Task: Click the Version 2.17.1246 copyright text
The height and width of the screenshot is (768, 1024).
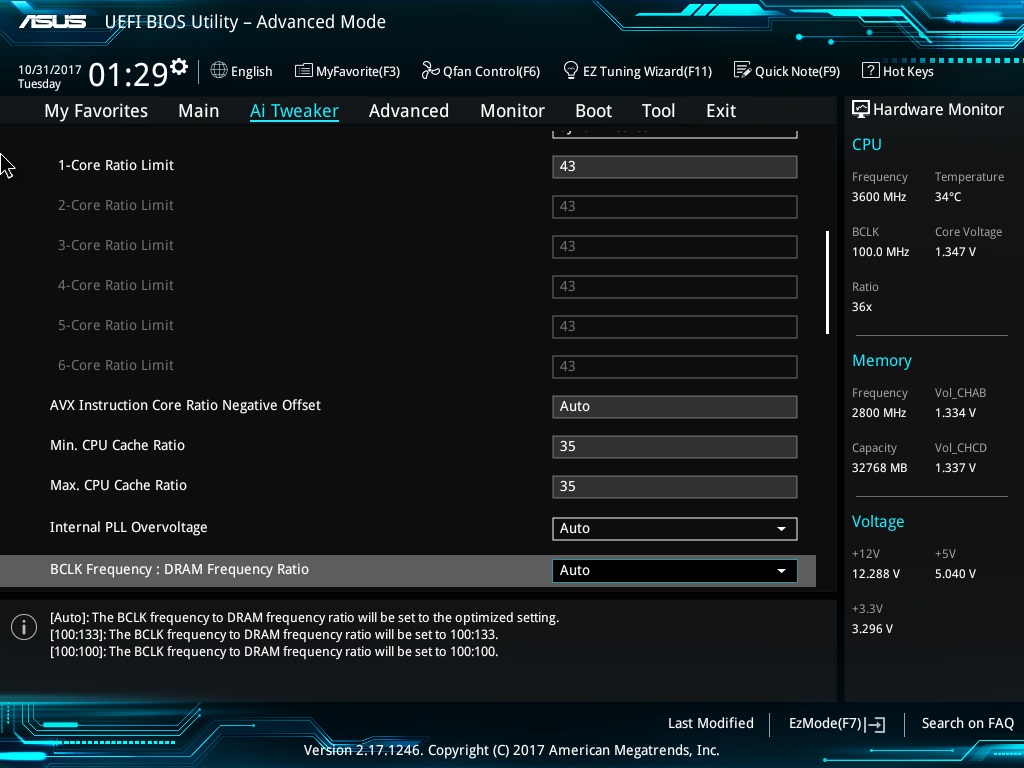Action: [x=511, y=750]
